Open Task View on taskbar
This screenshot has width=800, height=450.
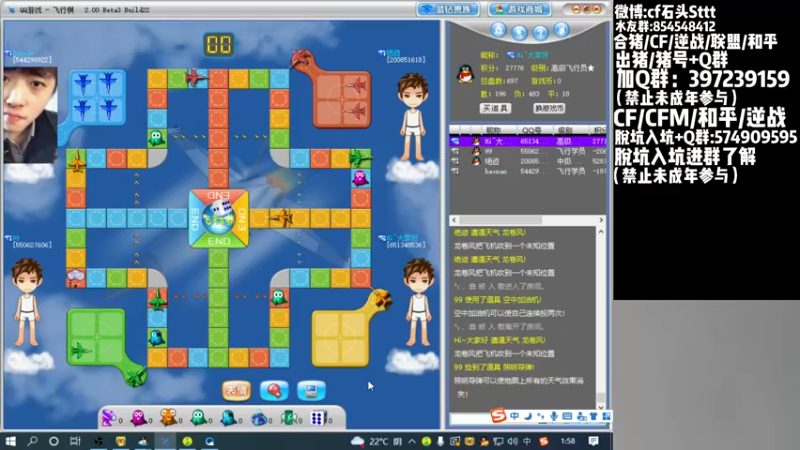pyautogui.click(x=75, y=441)
